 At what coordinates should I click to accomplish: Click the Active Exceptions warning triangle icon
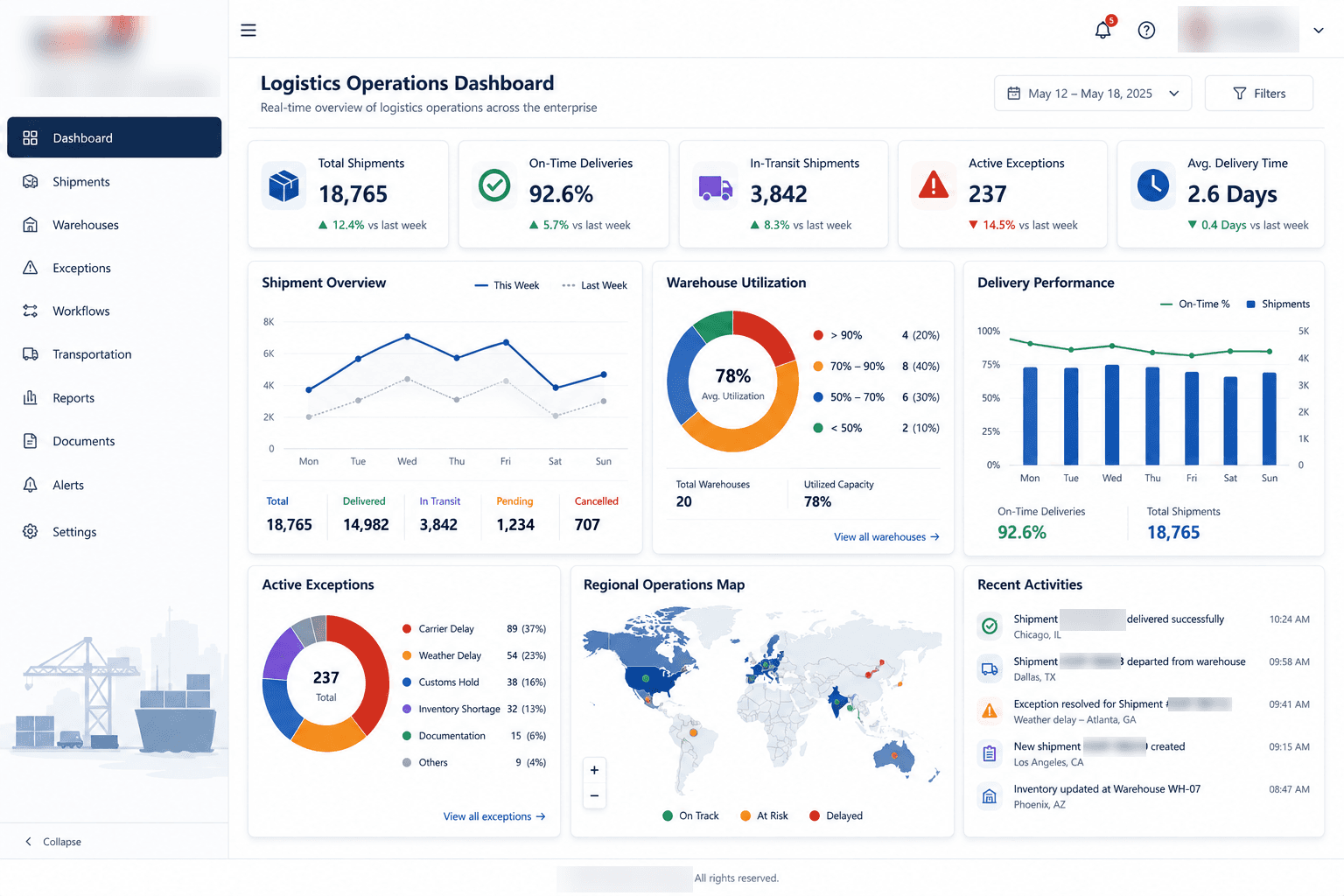pos(934,185)
